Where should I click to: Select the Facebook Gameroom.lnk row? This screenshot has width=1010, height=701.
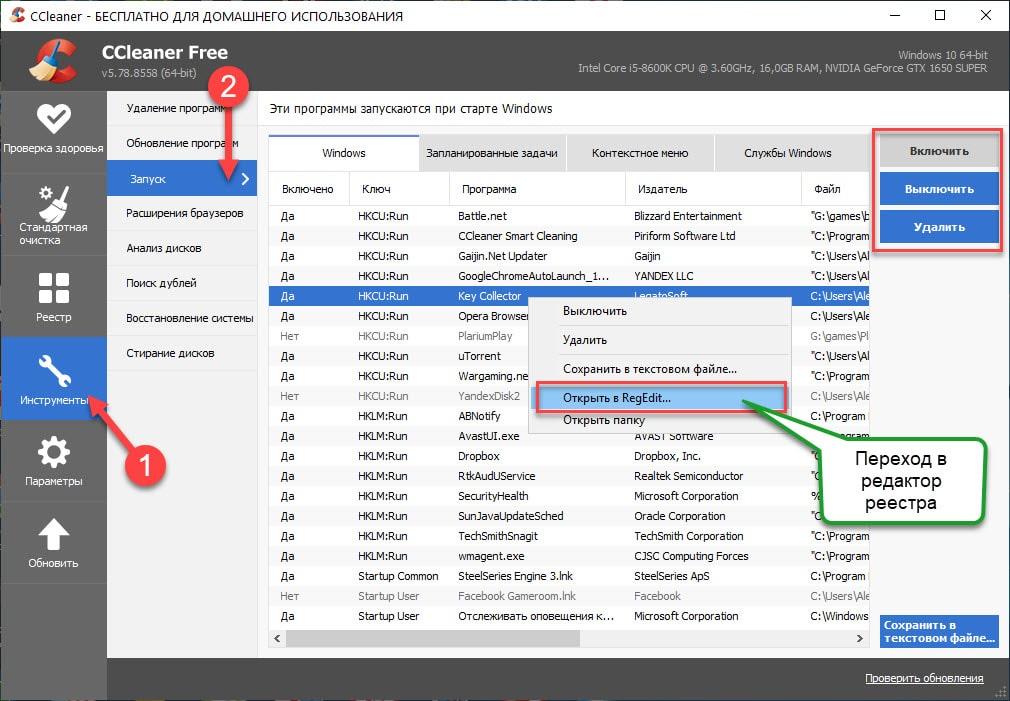569,596
